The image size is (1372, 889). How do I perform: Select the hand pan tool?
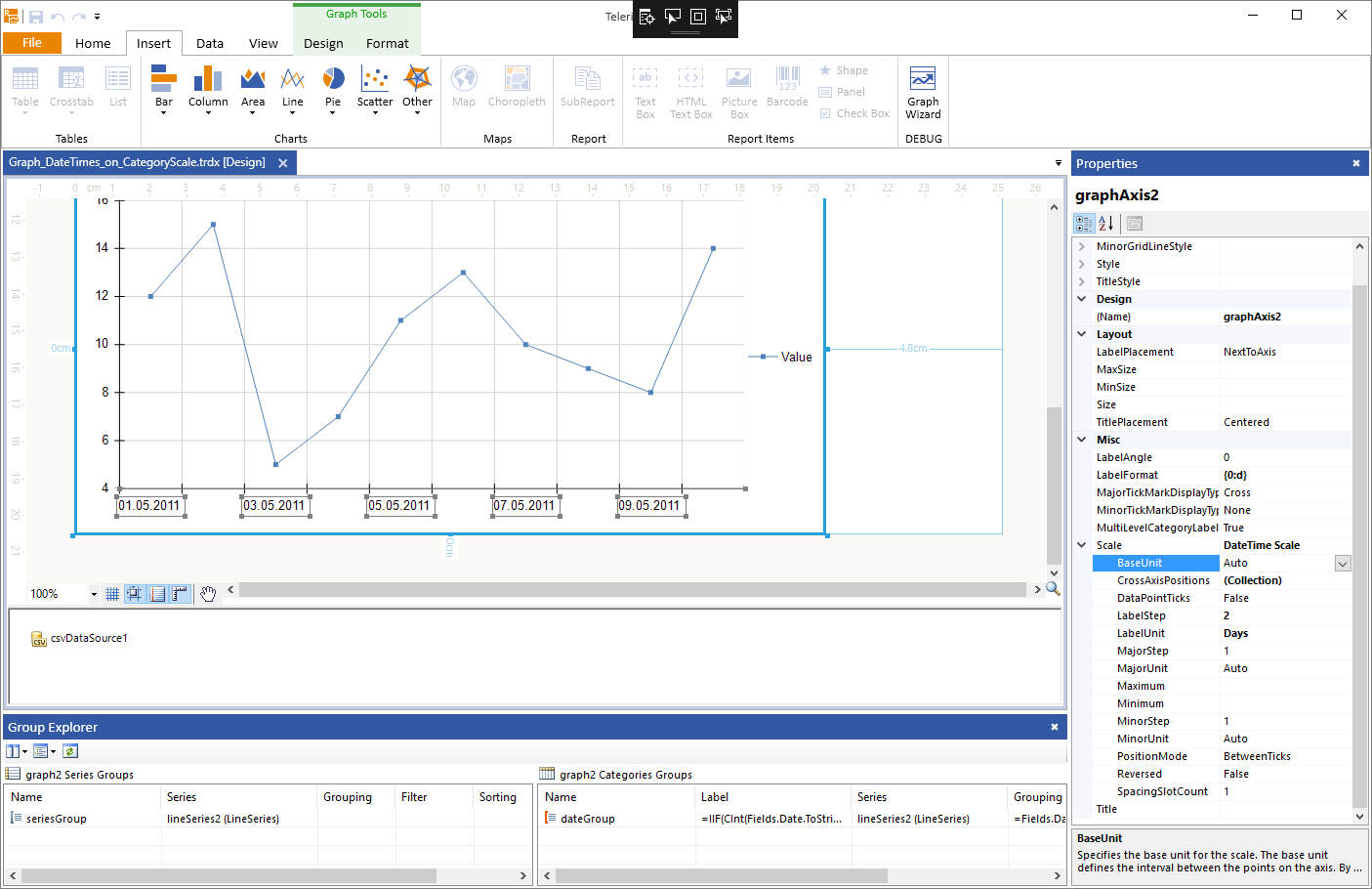pyautogui.click(x=208, y=593)
